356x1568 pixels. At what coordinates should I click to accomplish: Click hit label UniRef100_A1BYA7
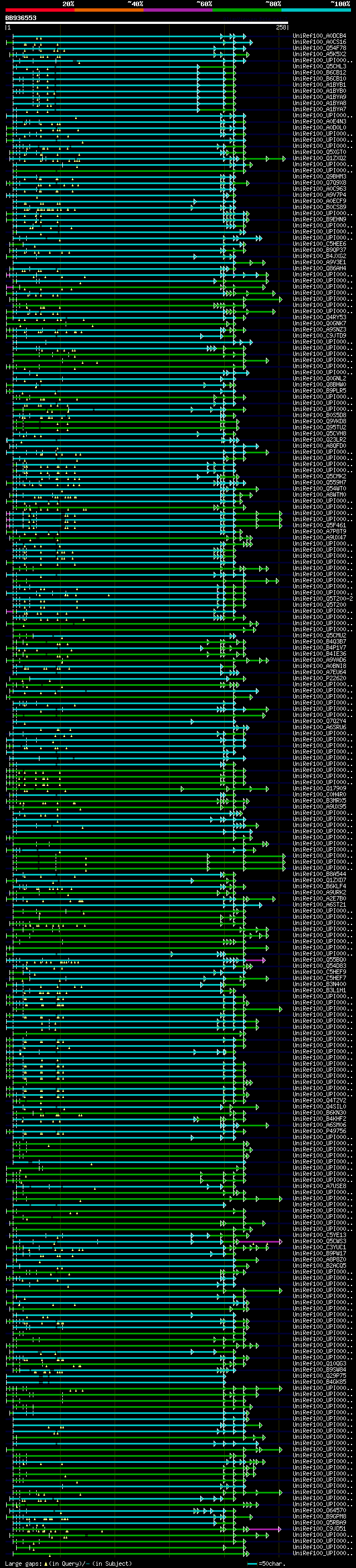click(319, 109)
